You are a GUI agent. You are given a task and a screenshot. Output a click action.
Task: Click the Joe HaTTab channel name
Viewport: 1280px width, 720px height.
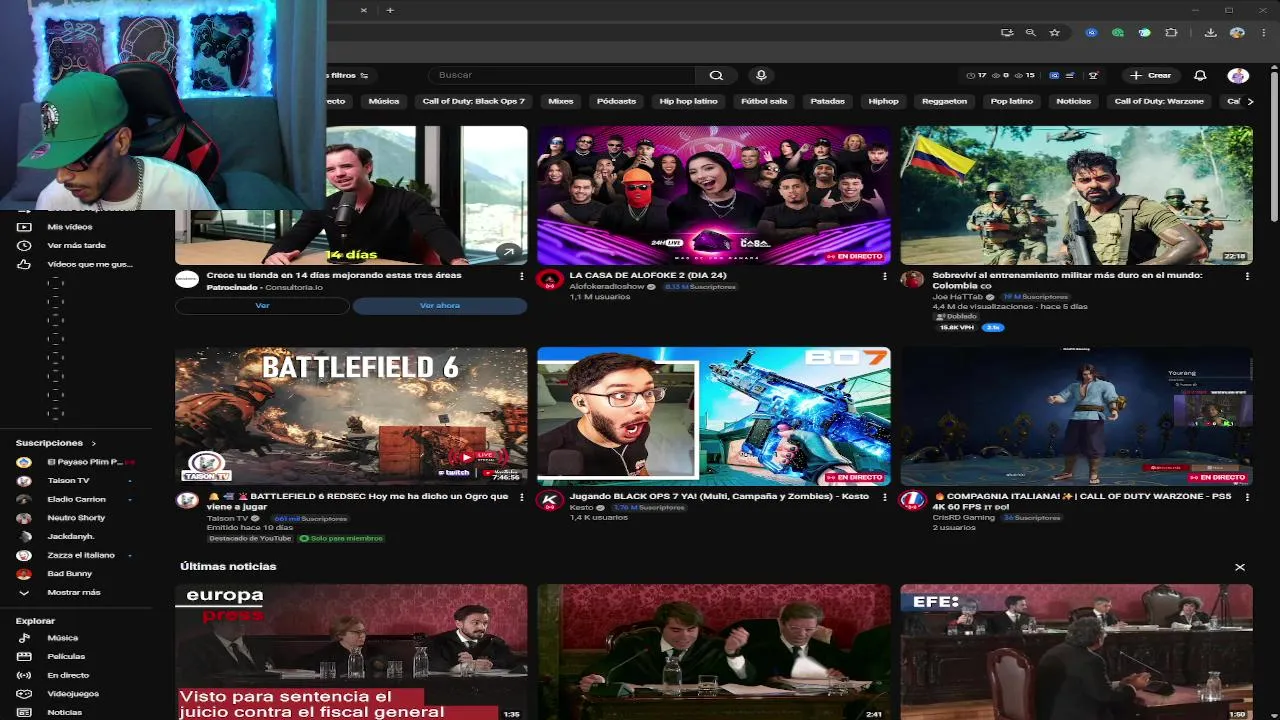958,297
